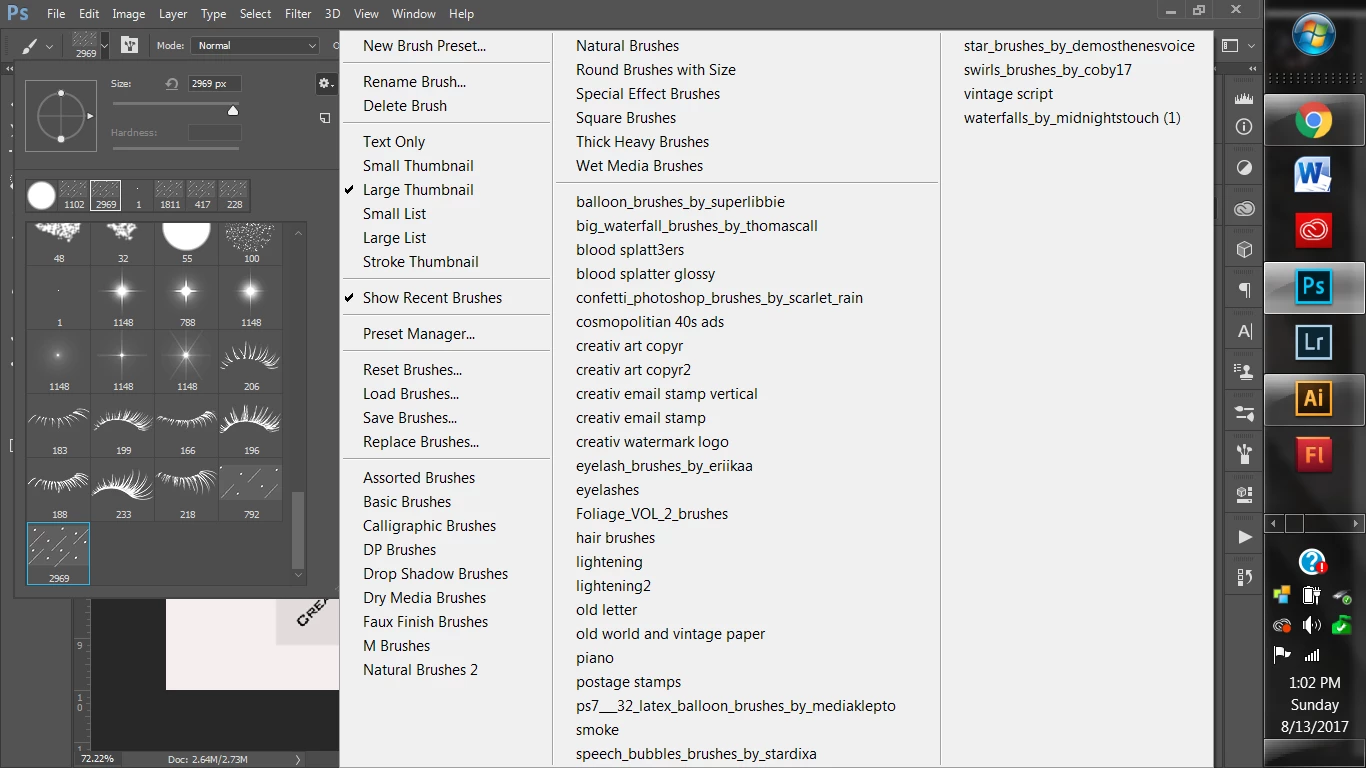Click the zoom level 72.22% field
The image size is (1366, 768).
98,759
